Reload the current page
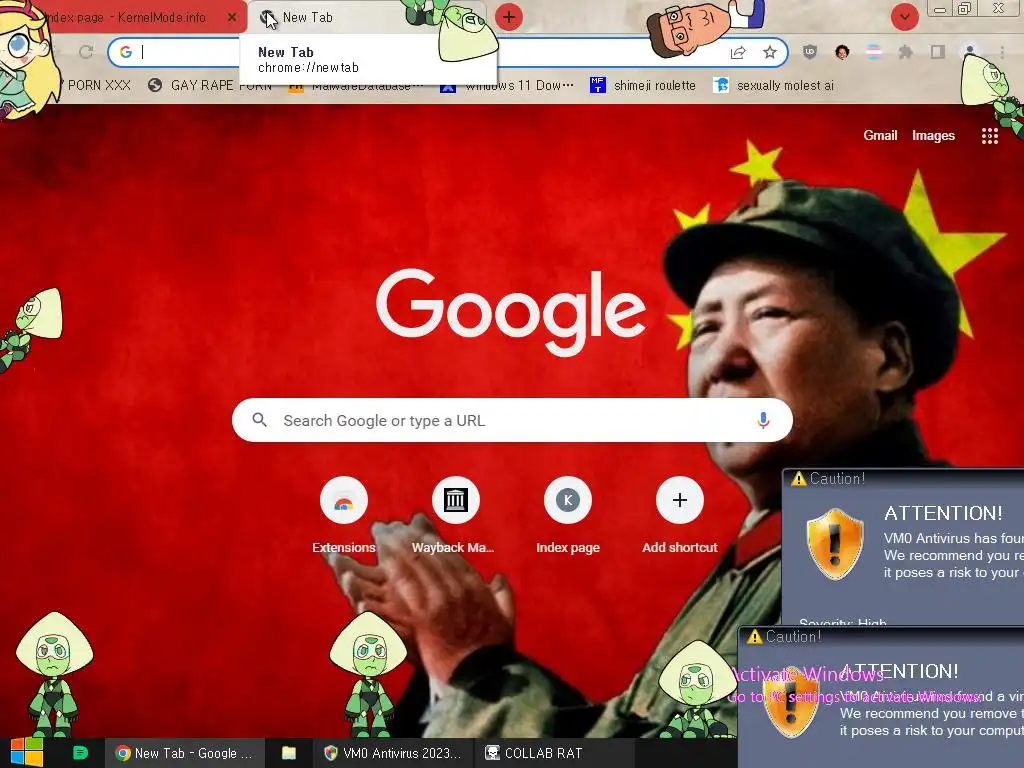 (x=86, y=52)
